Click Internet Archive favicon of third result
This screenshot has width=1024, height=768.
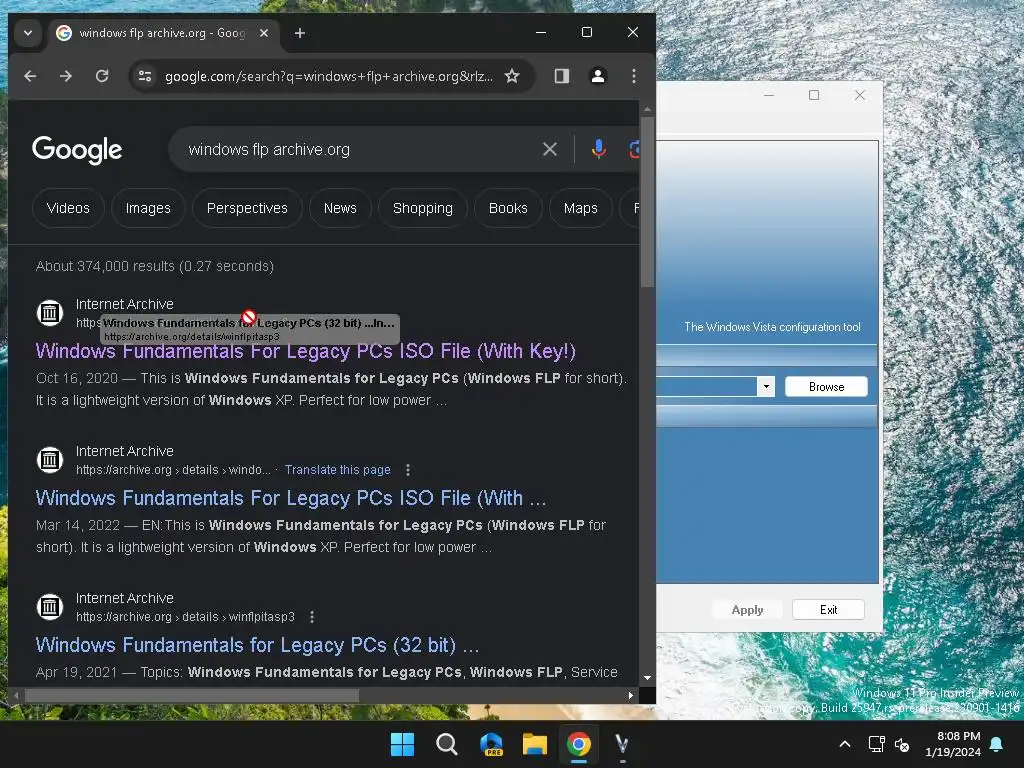pos(50,607)
